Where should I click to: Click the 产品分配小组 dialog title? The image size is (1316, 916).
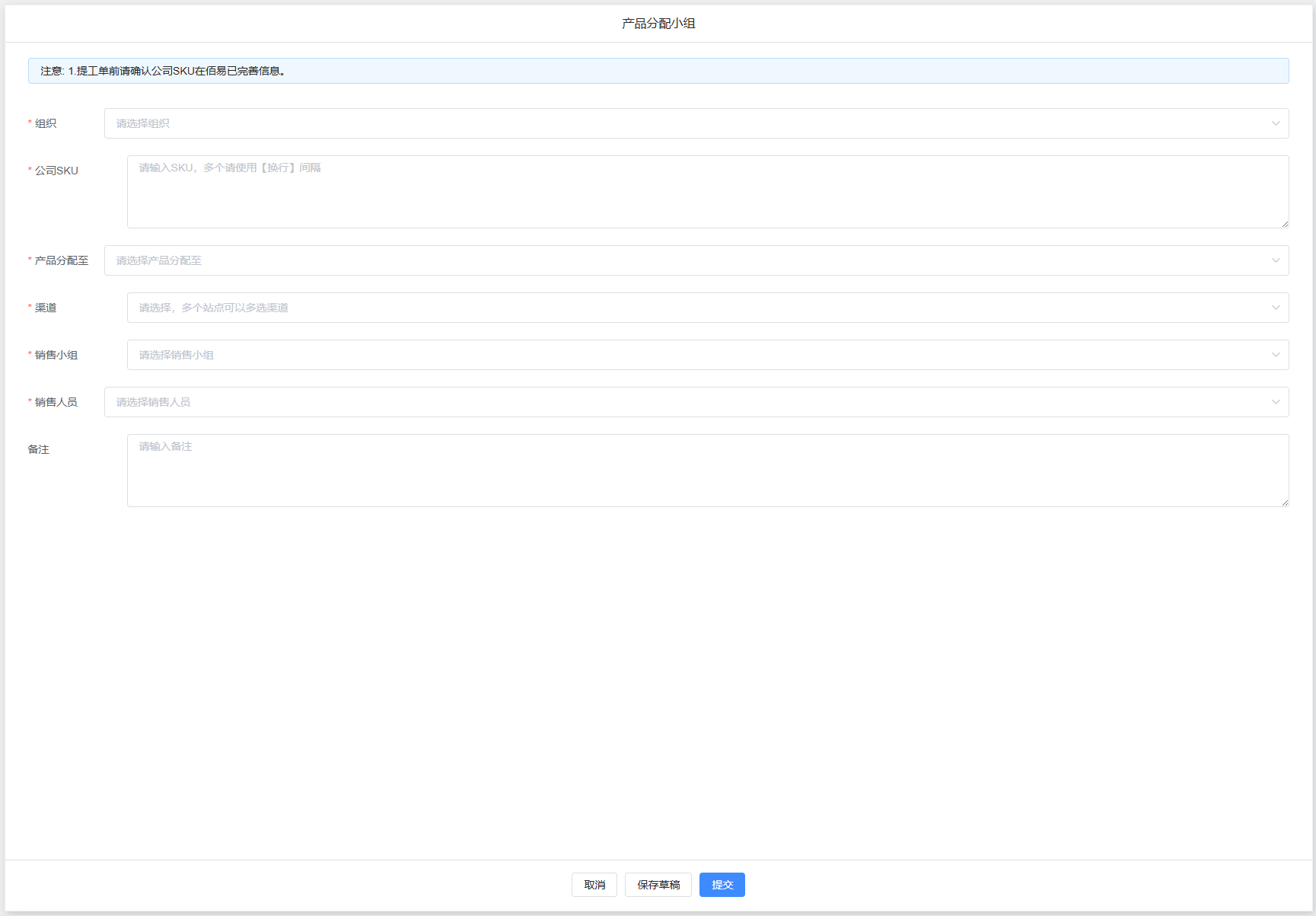pyautogui.click(x=658, y=24)
